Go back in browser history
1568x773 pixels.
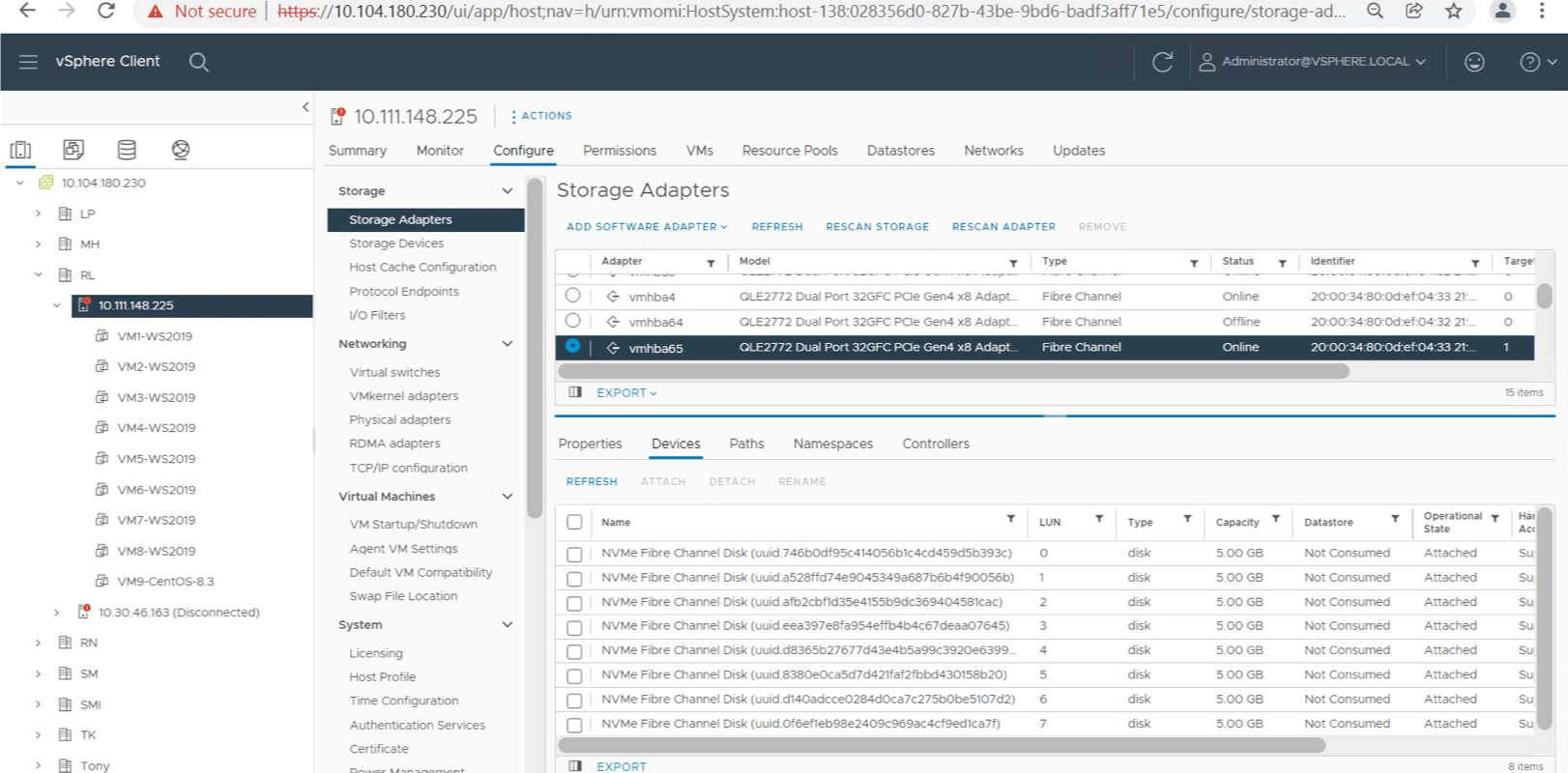point(27,11)
